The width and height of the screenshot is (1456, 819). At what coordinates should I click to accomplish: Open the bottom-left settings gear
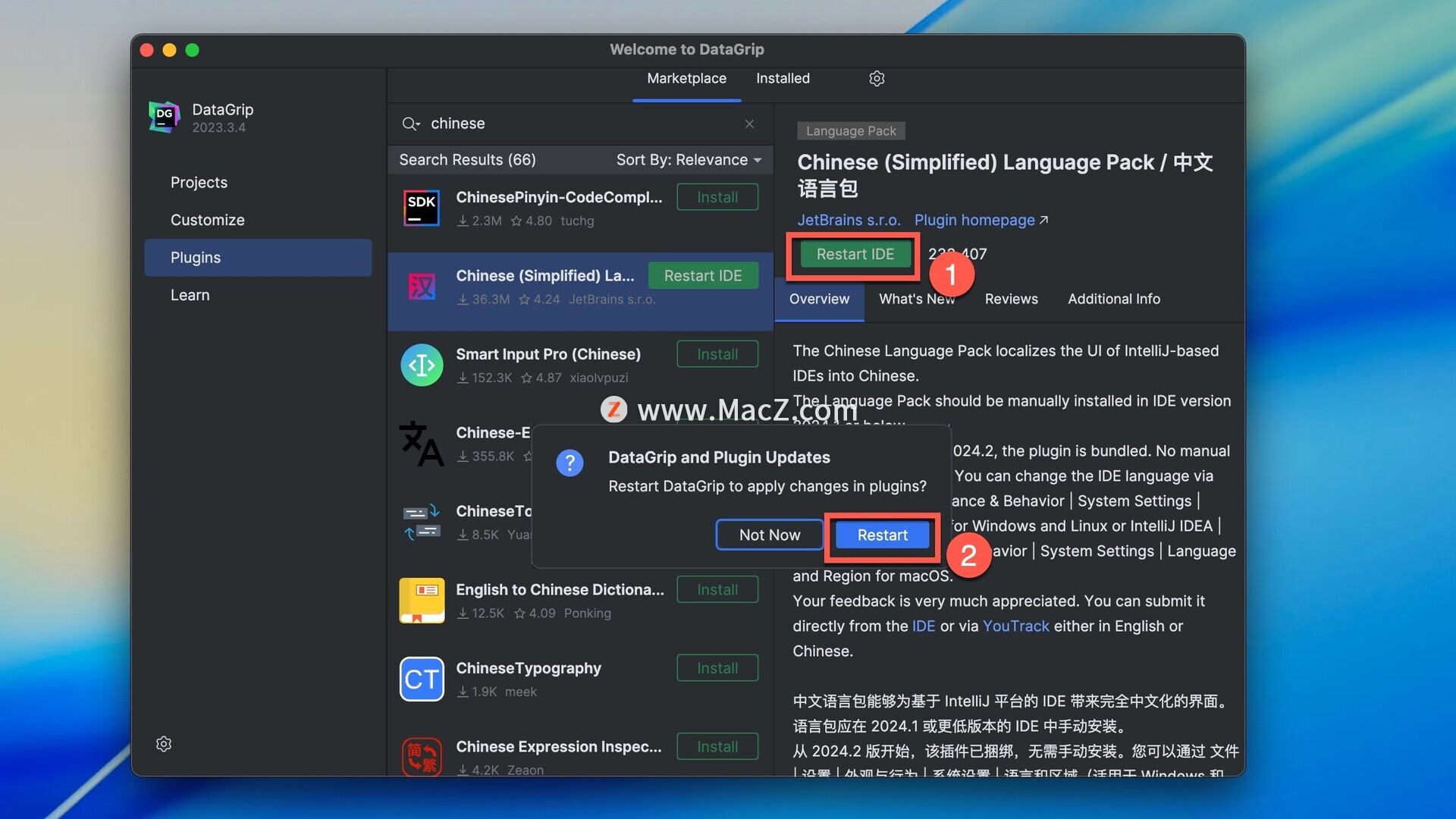pos(164,744)
